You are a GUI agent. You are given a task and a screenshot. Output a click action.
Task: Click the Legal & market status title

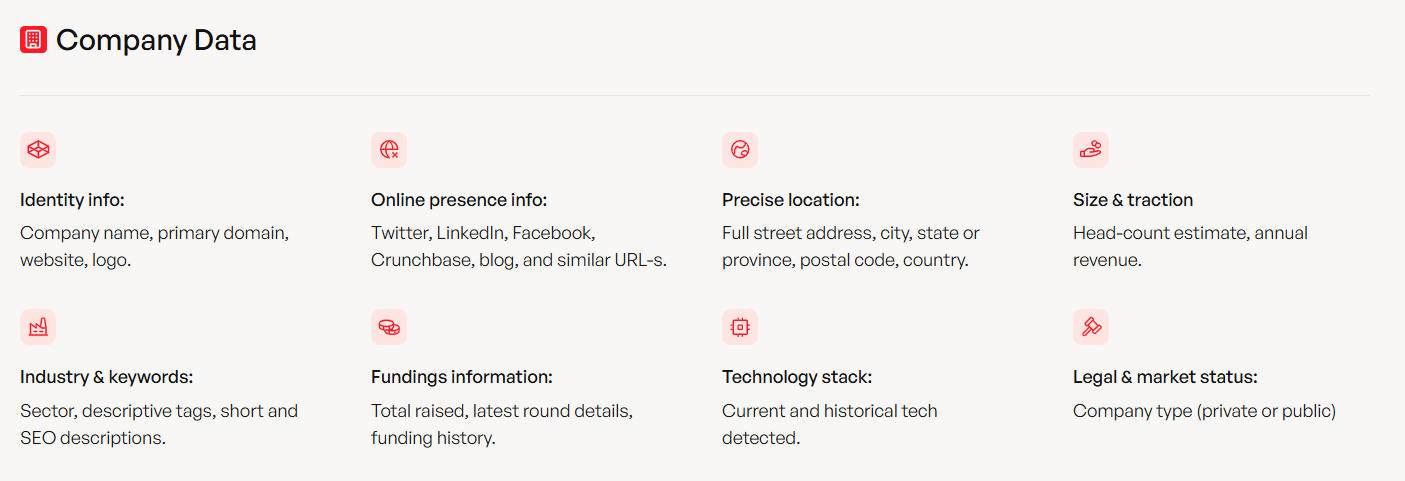(1165, 377)
